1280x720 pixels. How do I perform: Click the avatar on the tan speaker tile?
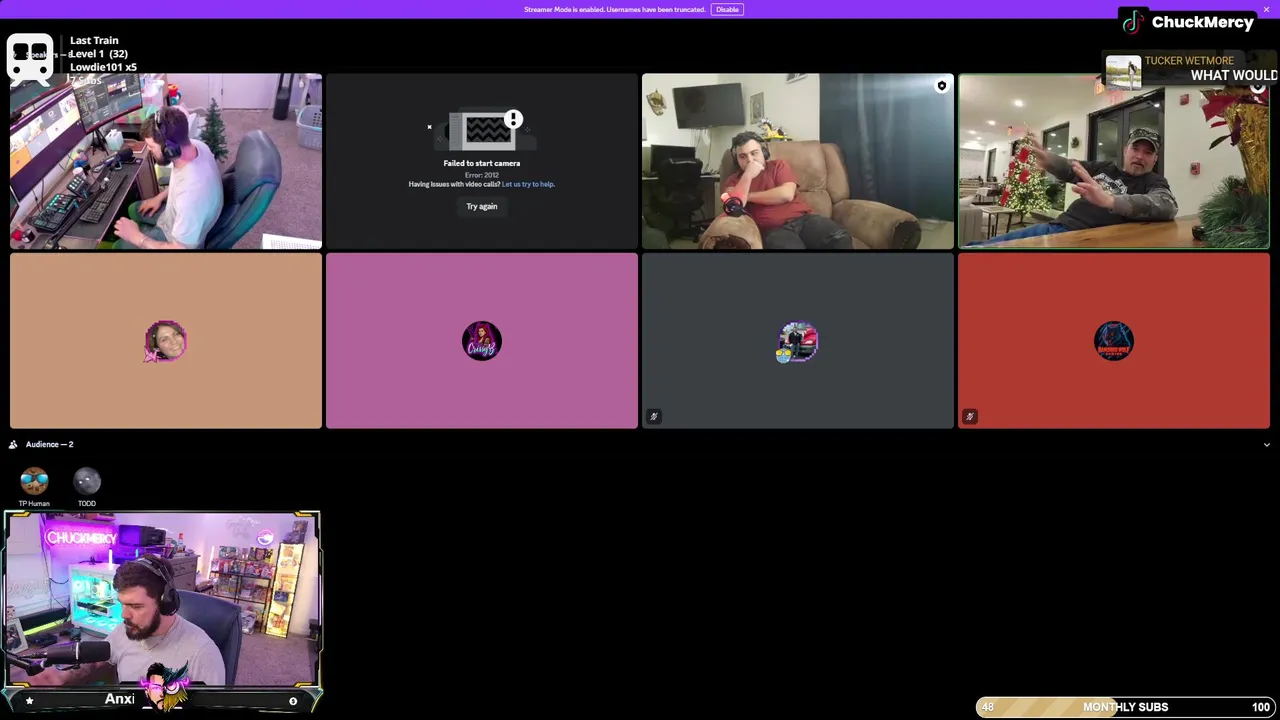tap(166, 341)
